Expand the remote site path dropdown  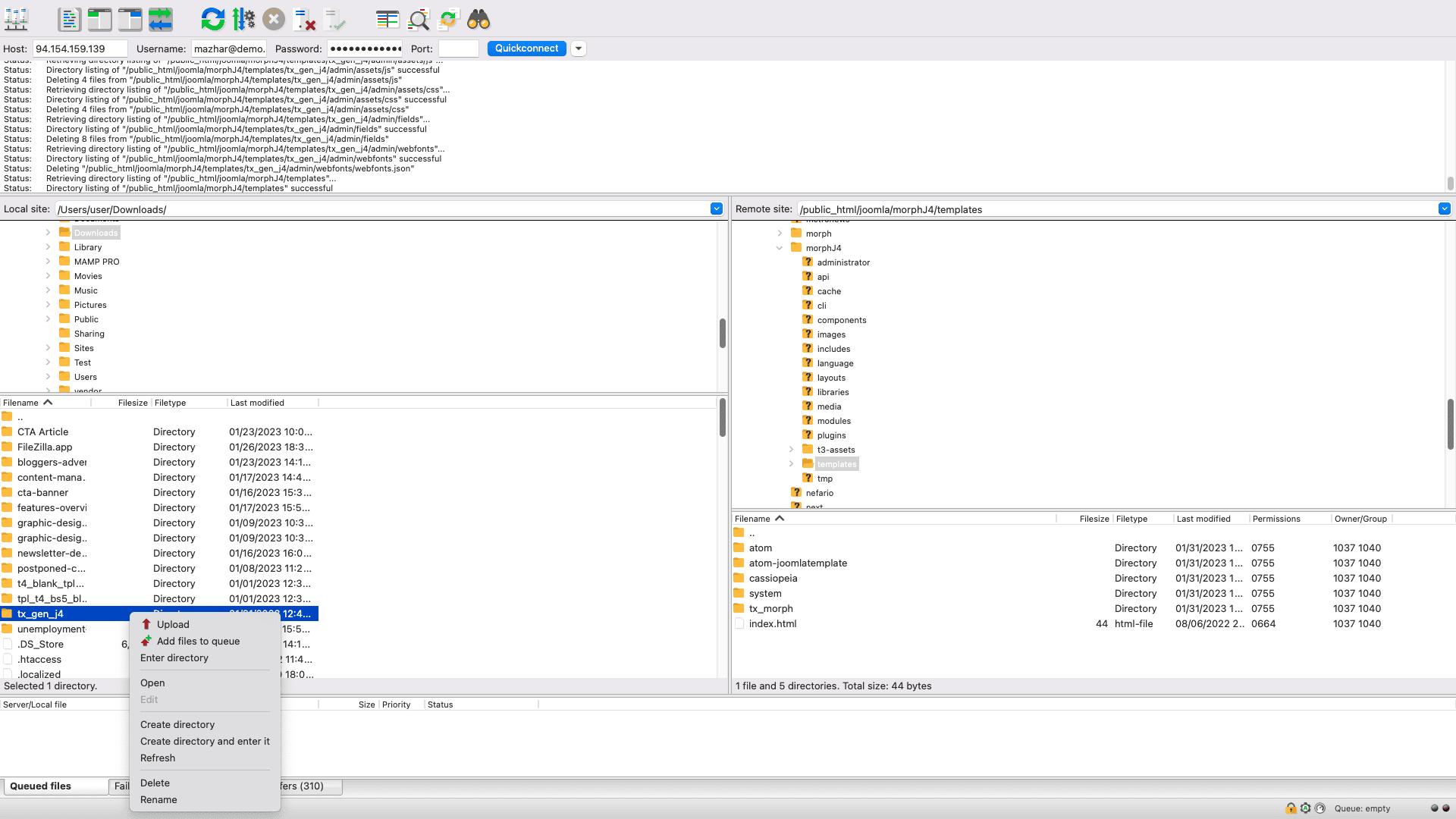click(1444, 208)
